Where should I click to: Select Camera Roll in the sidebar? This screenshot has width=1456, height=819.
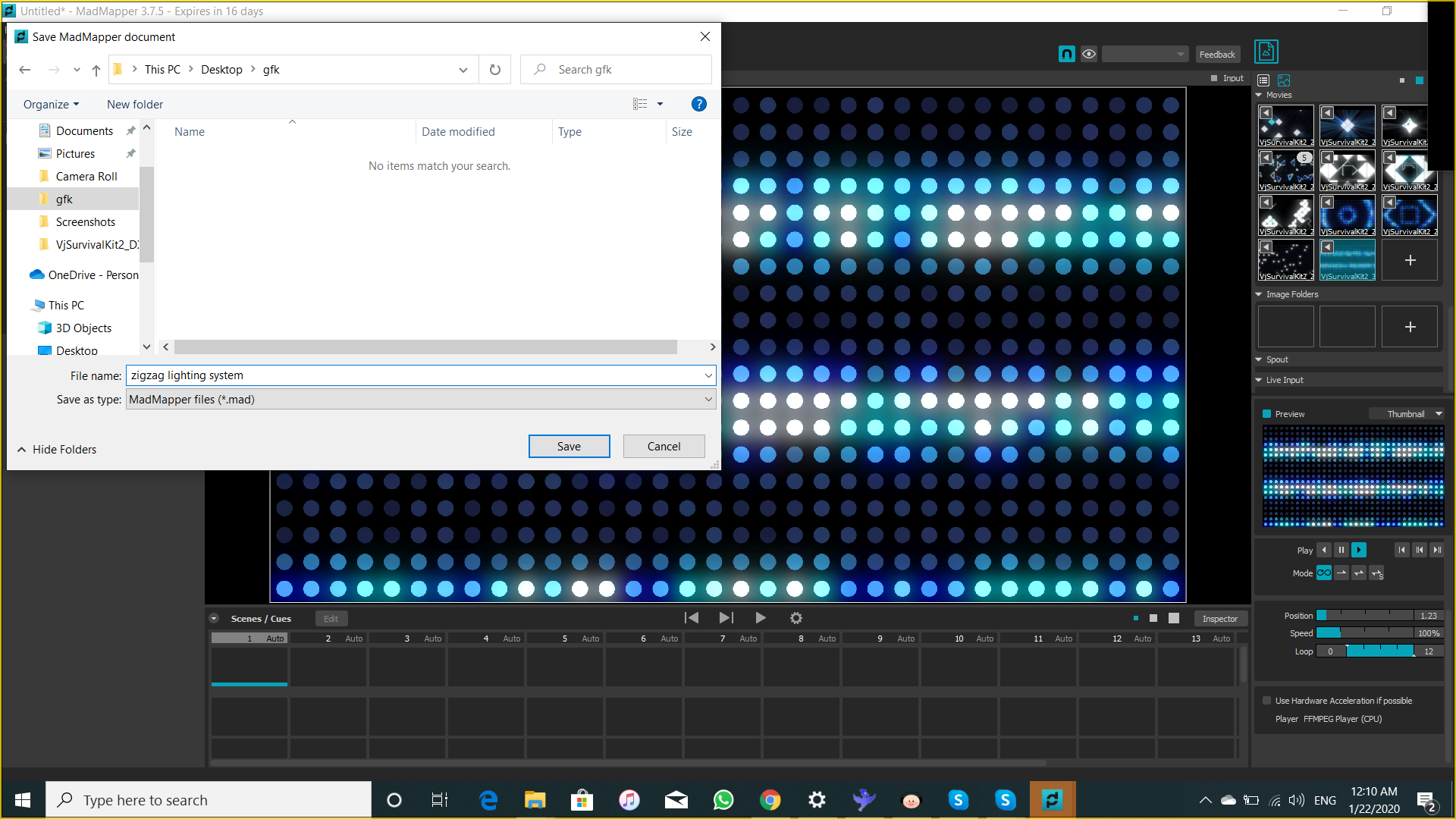click(86, 177)
